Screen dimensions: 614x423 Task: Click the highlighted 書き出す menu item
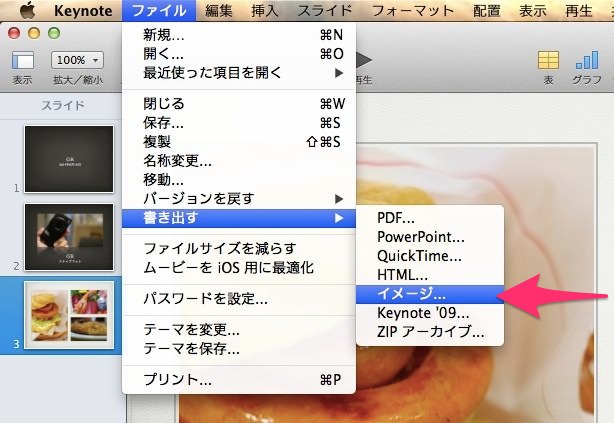pos(239,218)
